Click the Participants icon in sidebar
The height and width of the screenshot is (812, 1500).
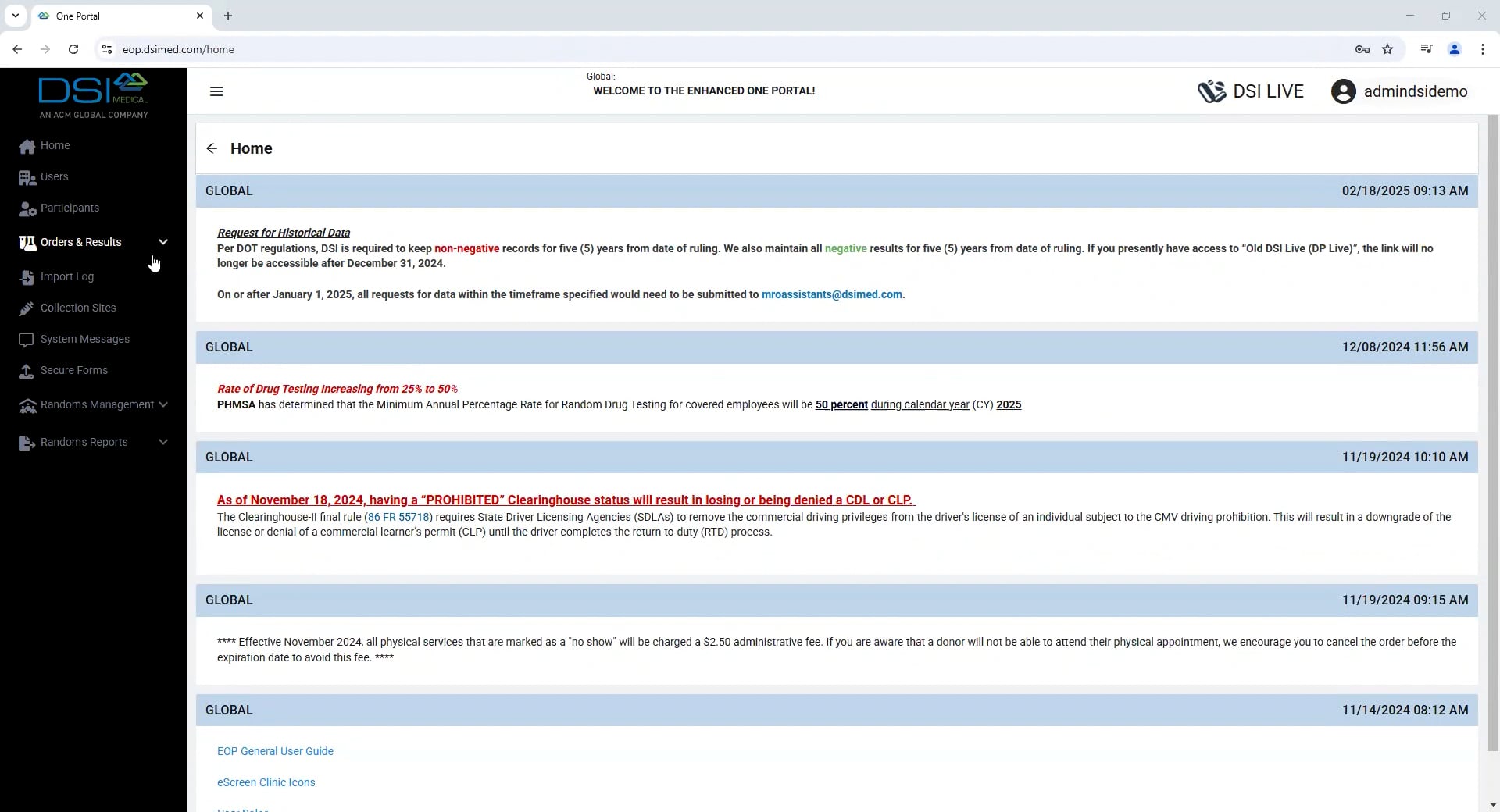(27, 209)
